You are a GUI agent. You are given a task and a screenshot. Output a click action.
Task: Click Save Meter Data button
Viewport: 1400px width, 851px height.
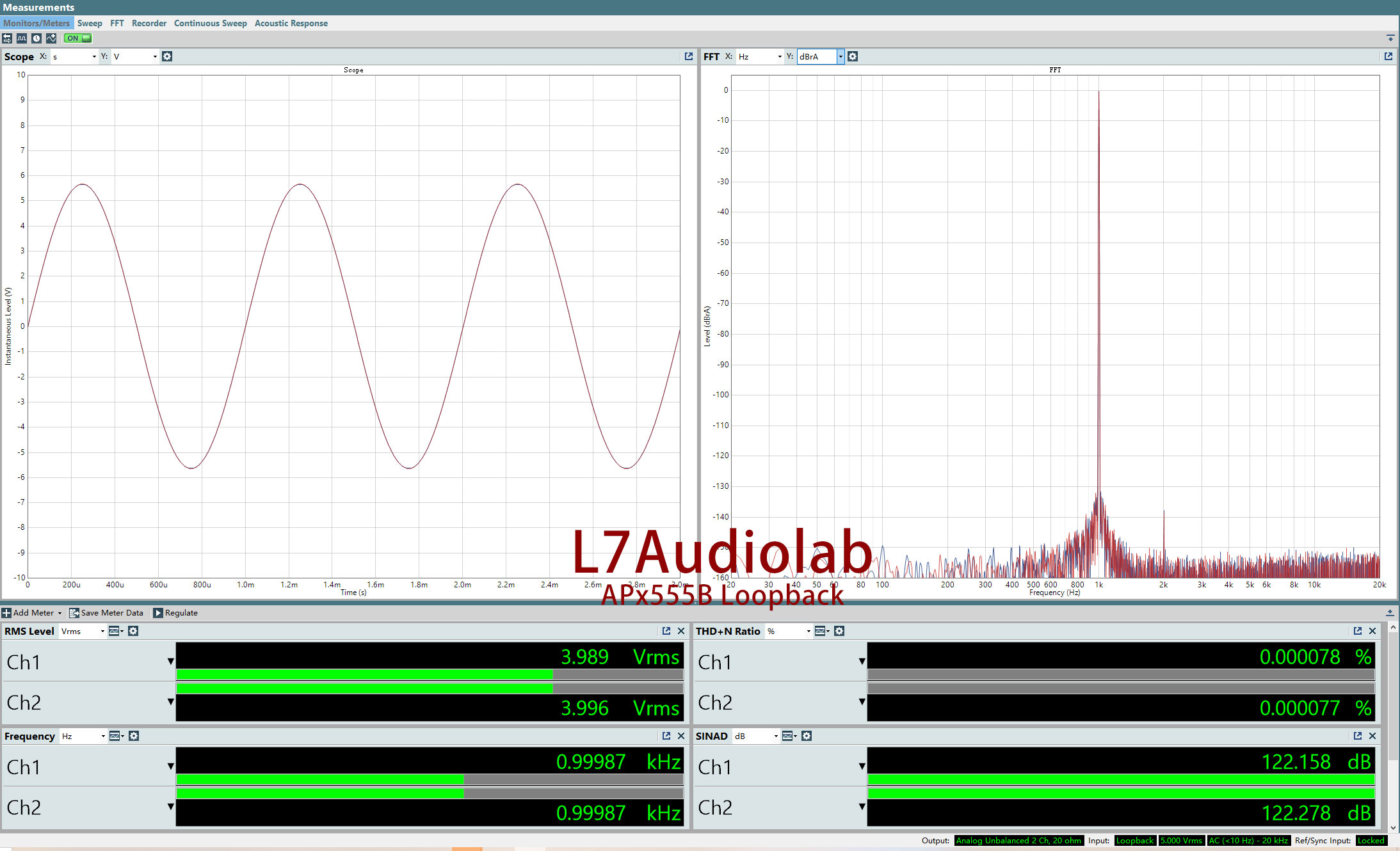tap(106, 613)
